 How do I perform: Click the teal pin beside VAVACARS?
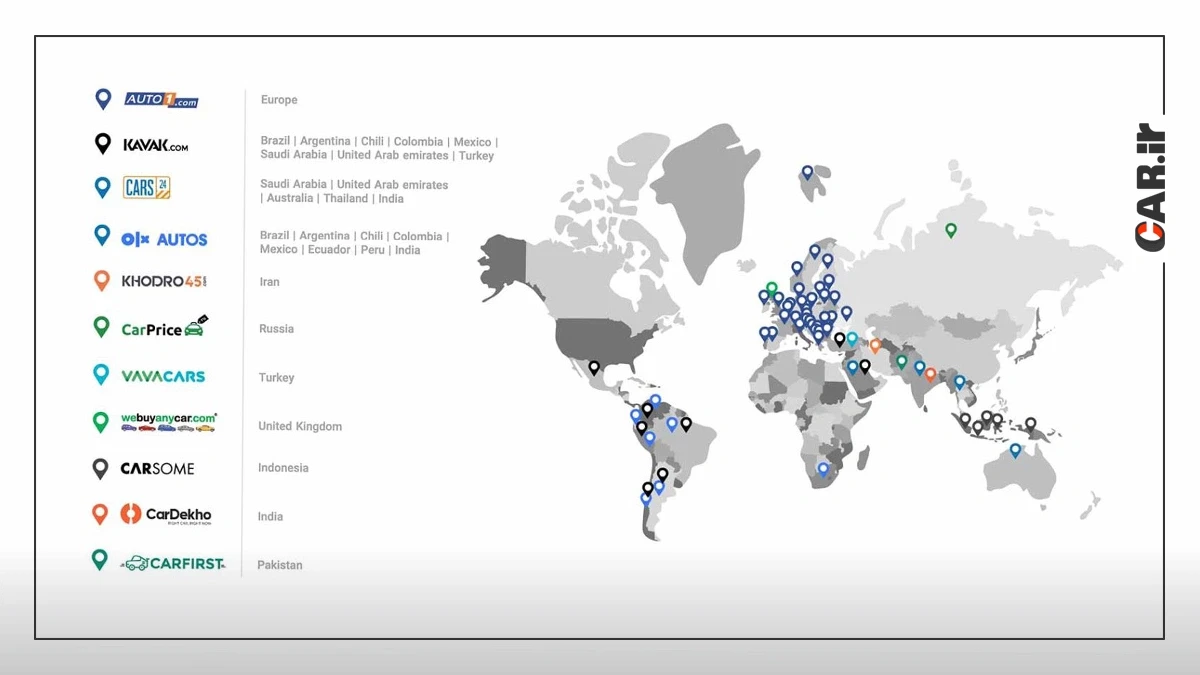(x=101, y=374)
